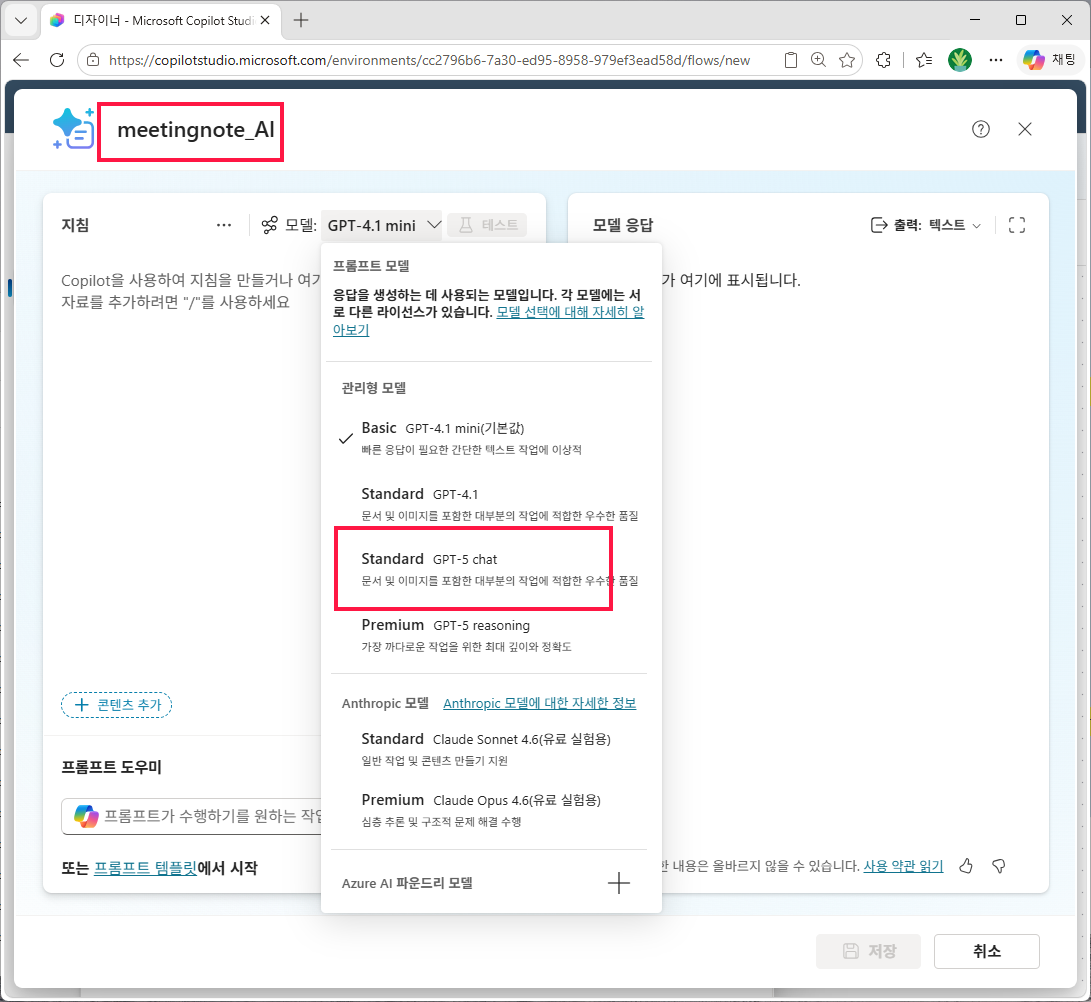Open the 출력: 텍스트 output dropdown
Screen dimensions: 1091x1002
click(926, 225)
